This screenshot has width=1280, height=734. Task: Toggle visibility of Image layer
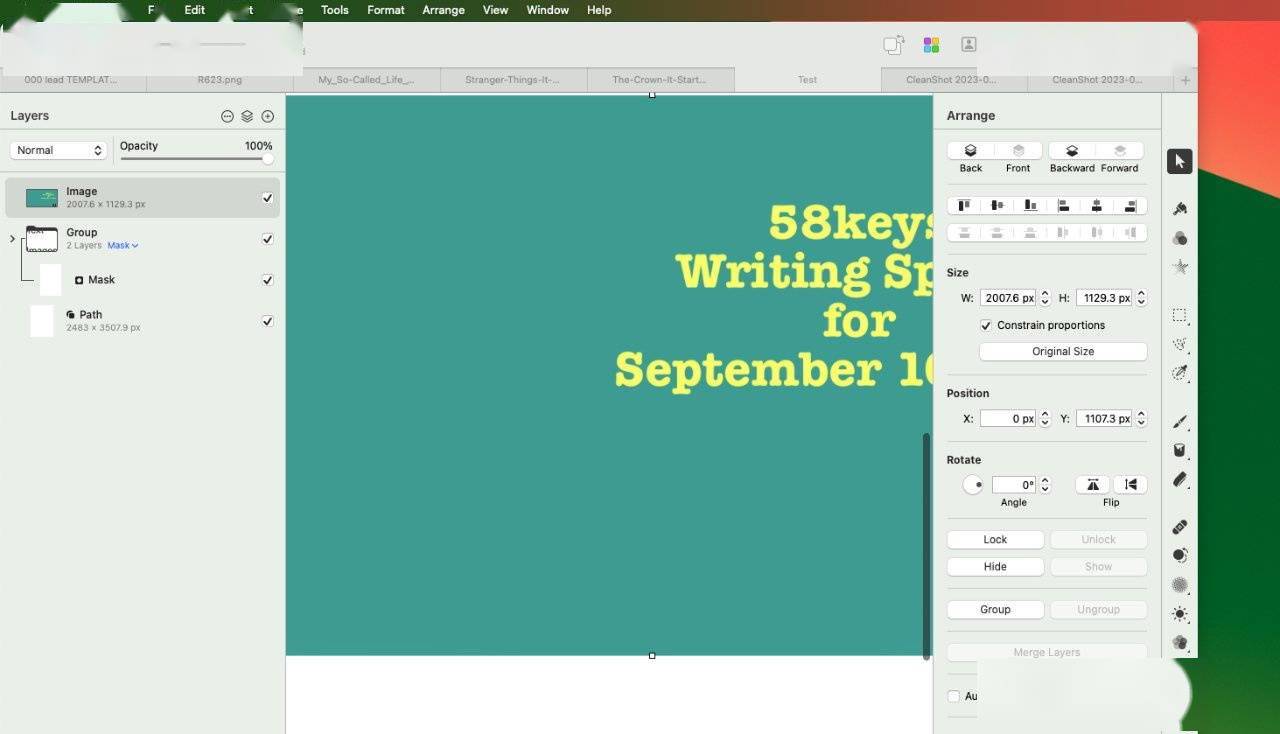267,198
